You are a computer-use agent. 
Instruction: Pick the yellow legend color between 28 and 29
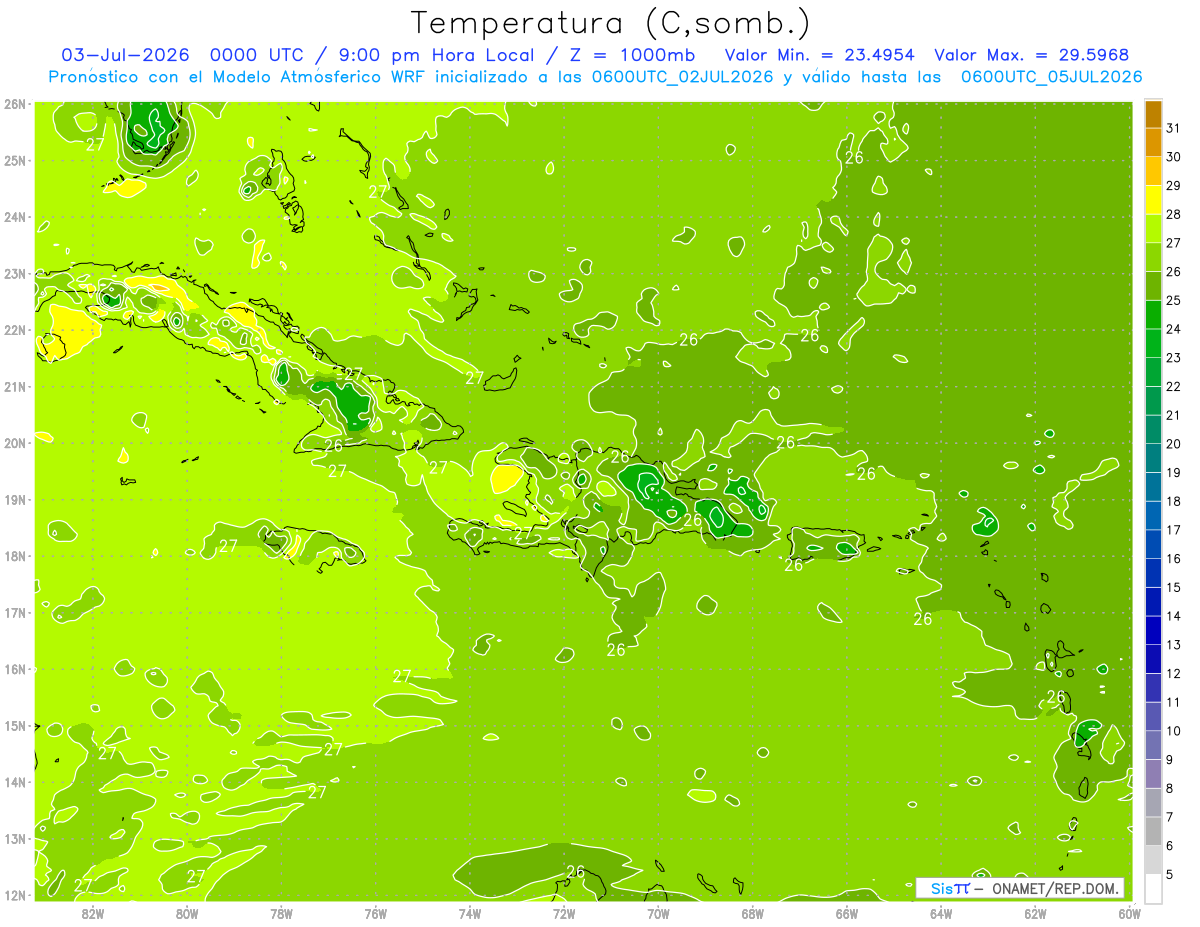pos(1153,200)
